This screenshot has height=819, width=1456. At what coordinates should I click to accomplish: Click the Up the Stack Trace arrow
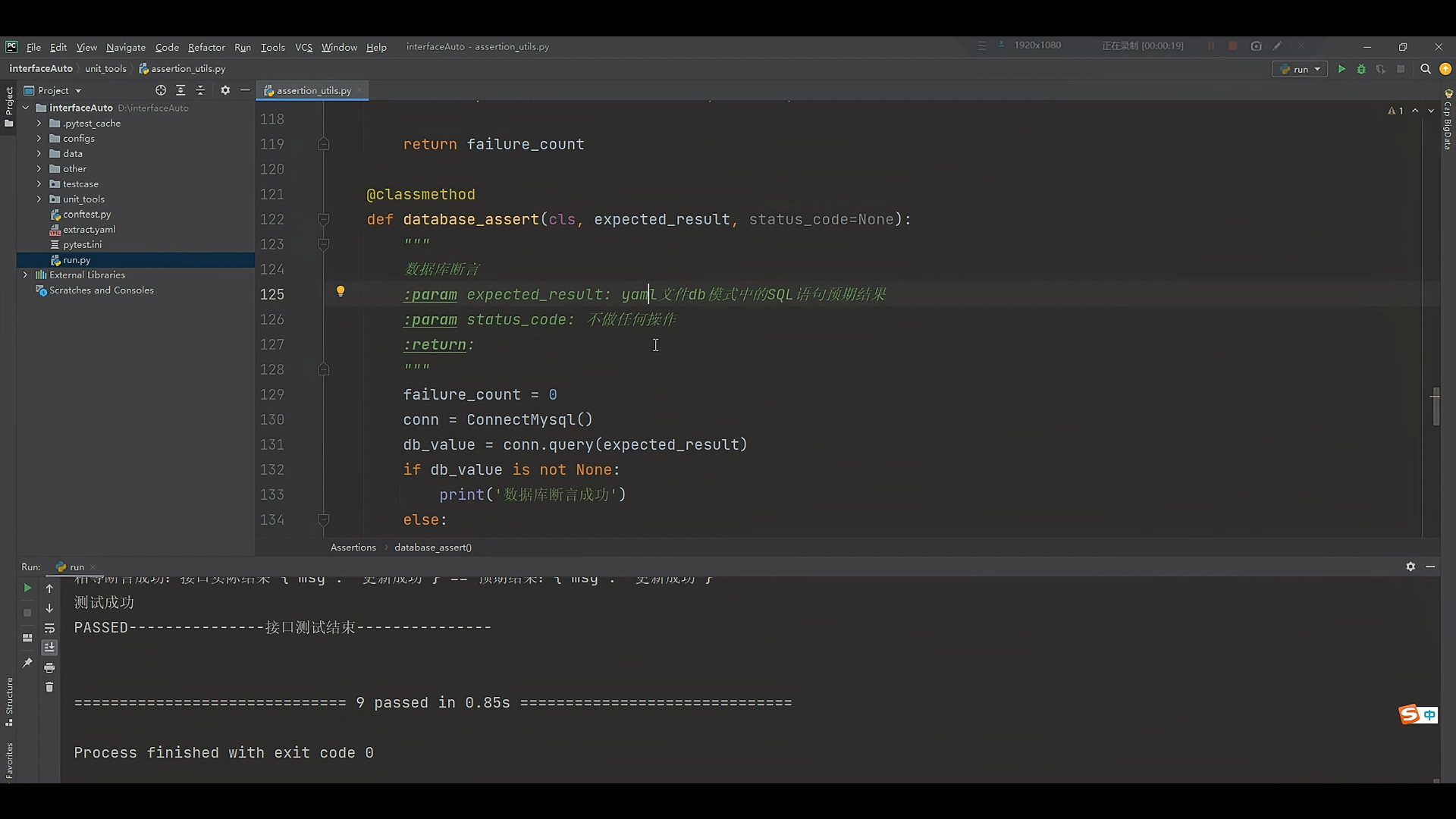pyautogui.click(x=49, y=588)
